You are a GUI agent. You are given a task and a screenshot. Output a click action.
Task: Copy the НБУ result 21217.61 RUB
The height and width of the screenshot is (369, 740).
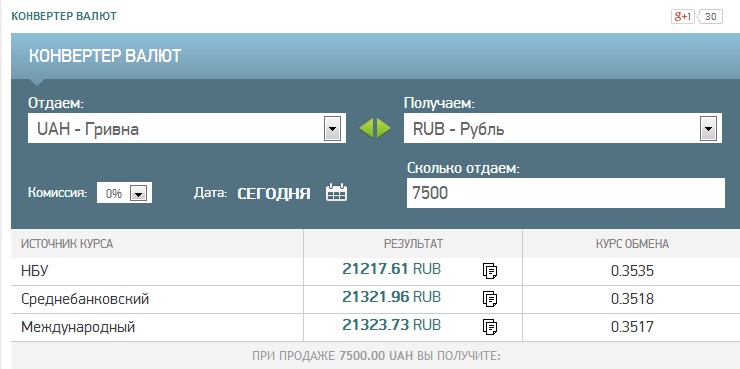point(490,271)
